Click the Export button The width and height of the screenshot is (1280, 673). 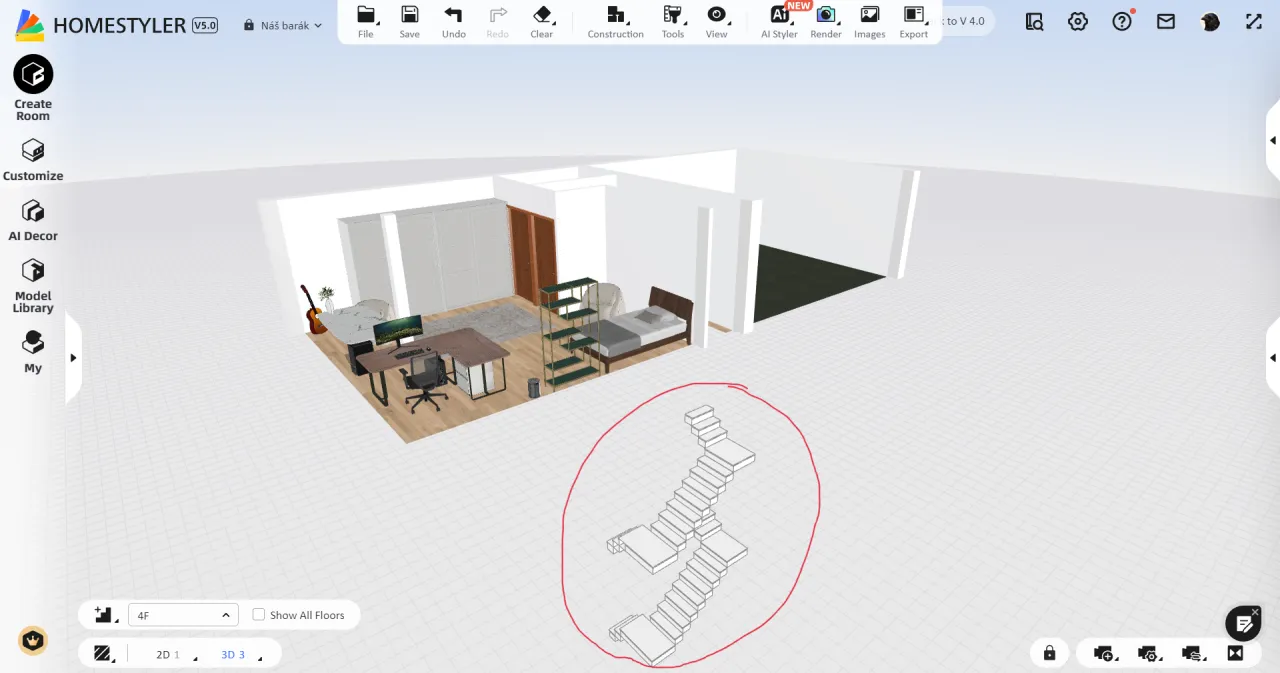913,15
